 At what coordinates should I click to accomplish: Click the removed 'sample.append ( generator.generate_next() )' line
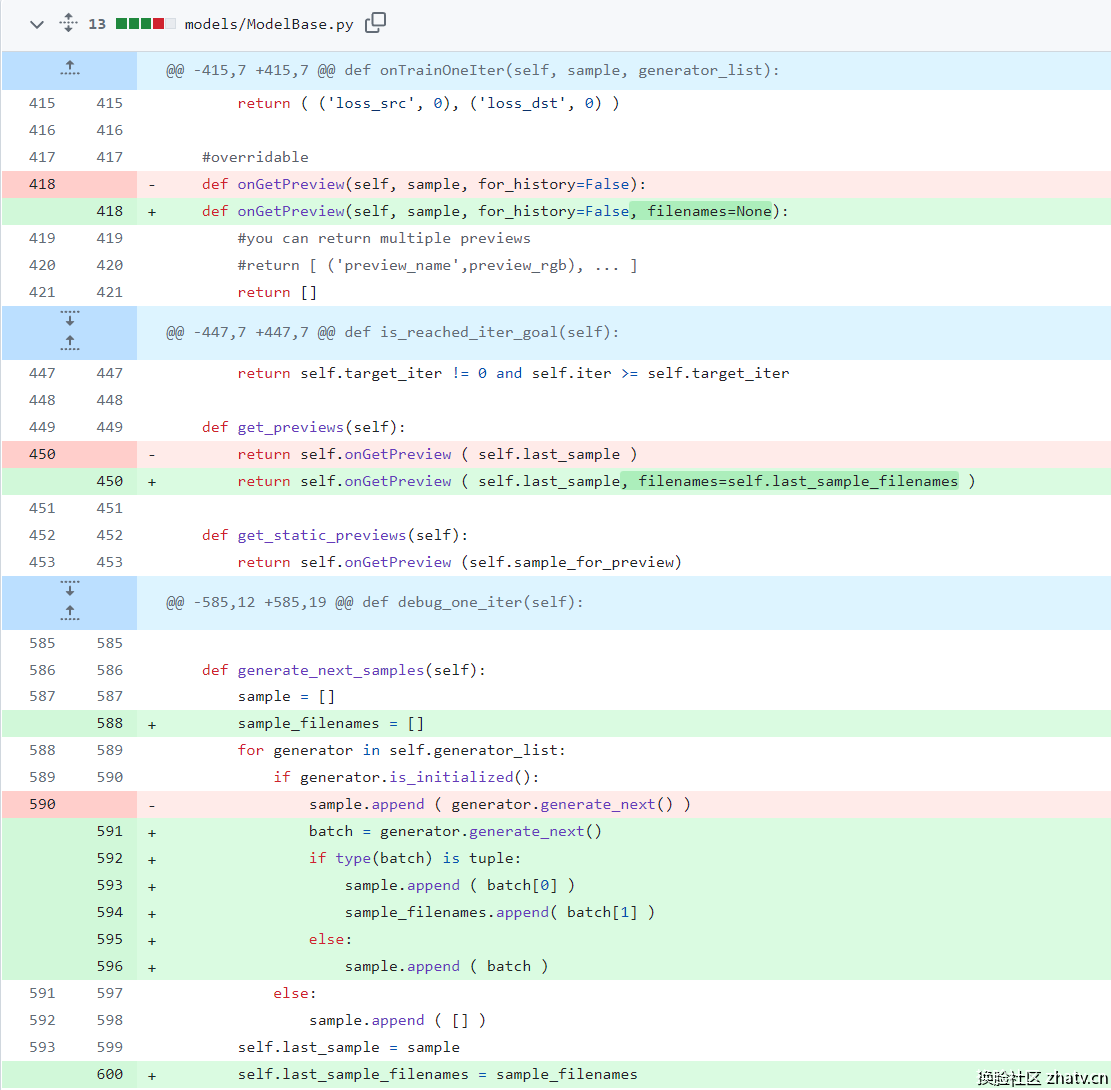pos(500,804)
